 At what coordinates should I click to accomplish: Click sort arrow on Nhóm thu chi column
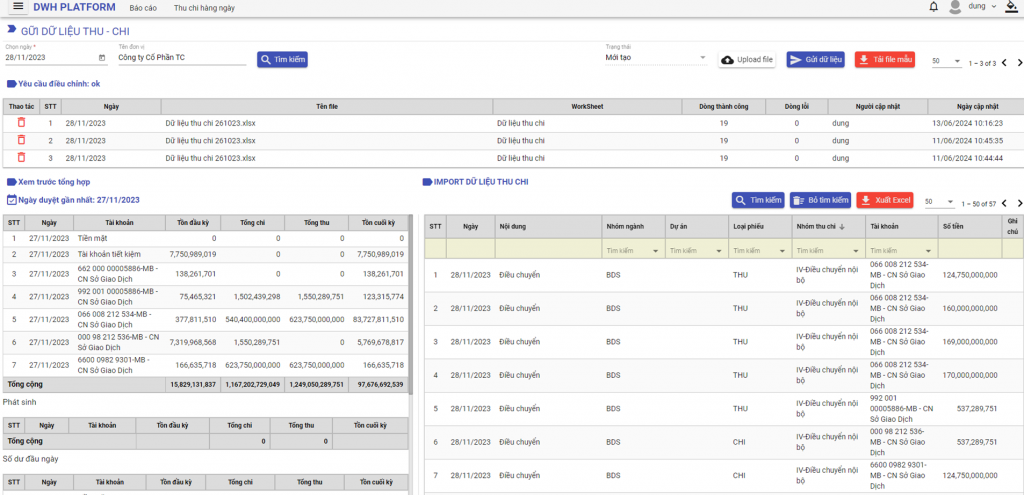[x=841, y=227]
